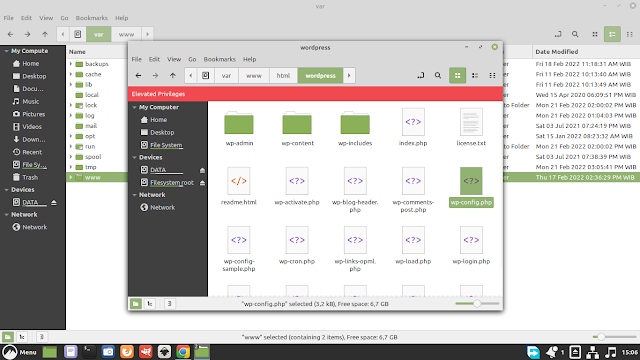Expand the cache folder in var window
The width and height of the screenshot is (640, 360).
[71, 74]
